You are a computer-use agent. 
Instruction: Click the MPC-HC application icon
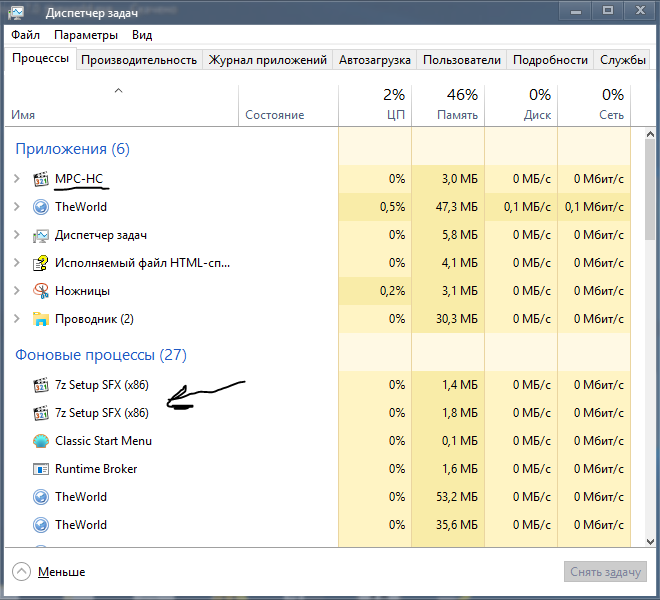[41, 179]
